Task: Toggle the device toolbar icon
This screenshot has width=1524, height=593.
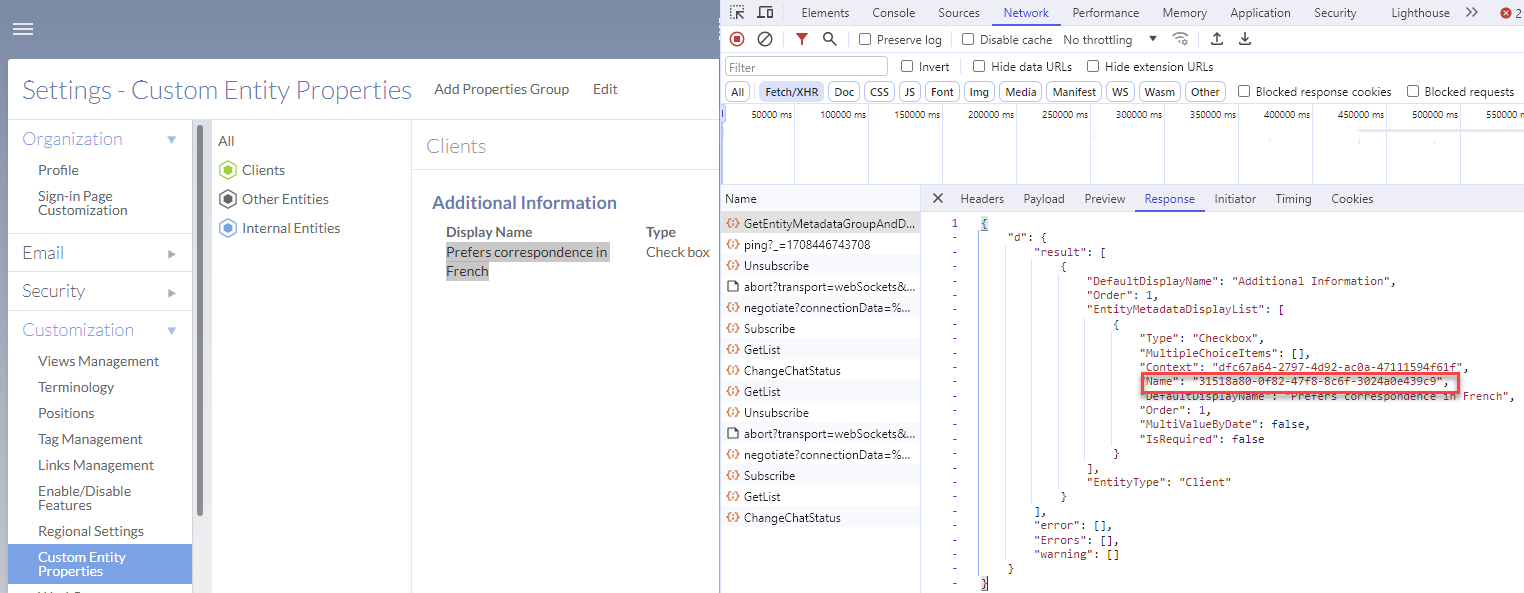Action: [765, 13]
